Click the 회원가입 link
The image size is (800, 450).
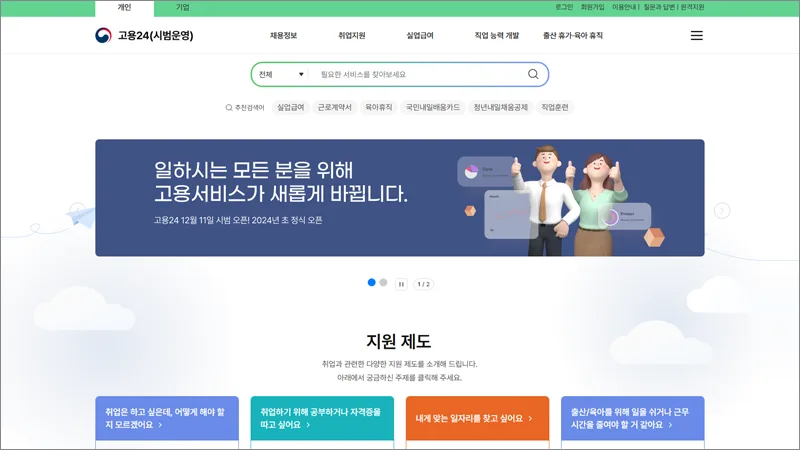[592, 7]
